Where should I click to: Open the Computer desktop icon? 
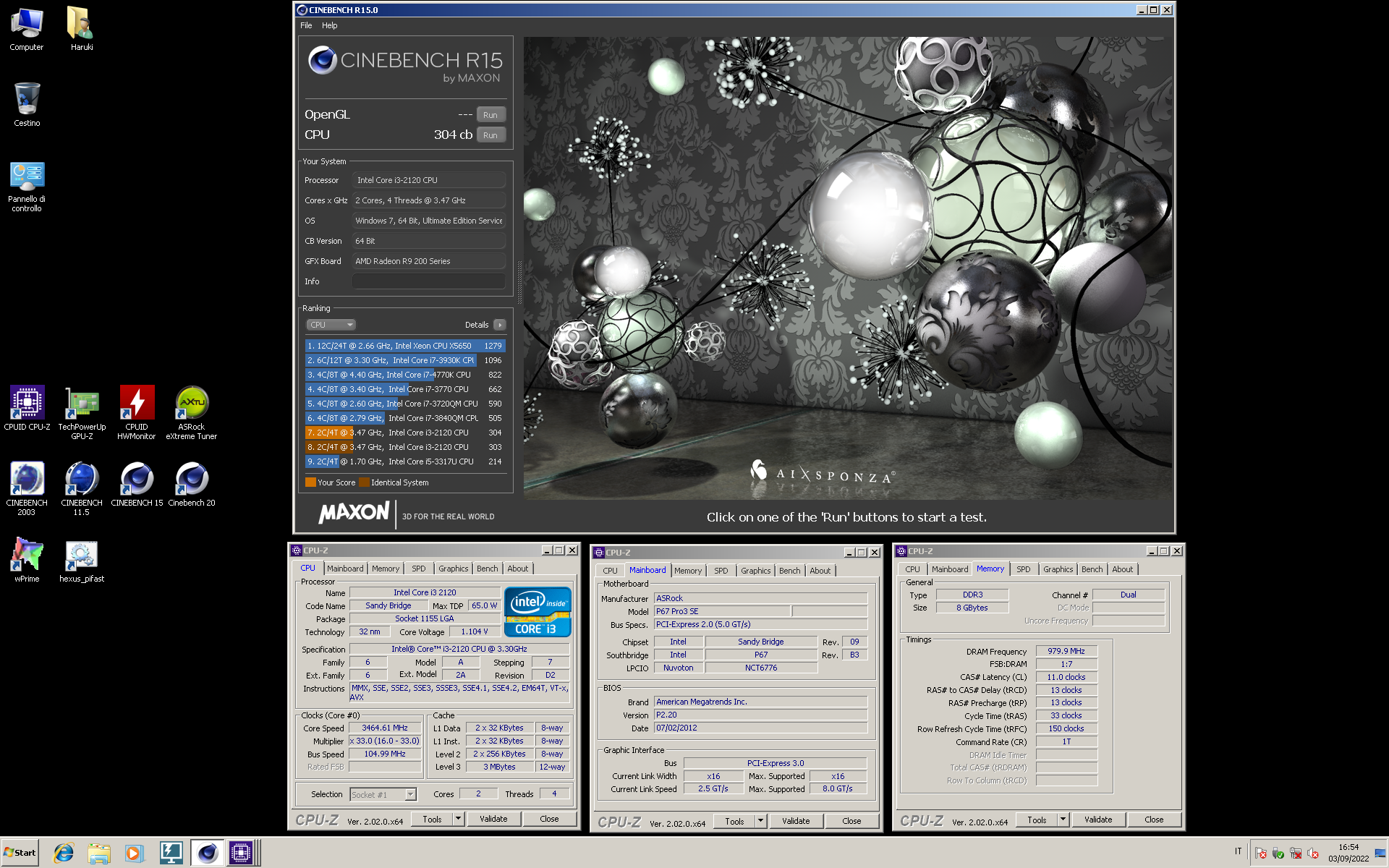coord(27,29)
